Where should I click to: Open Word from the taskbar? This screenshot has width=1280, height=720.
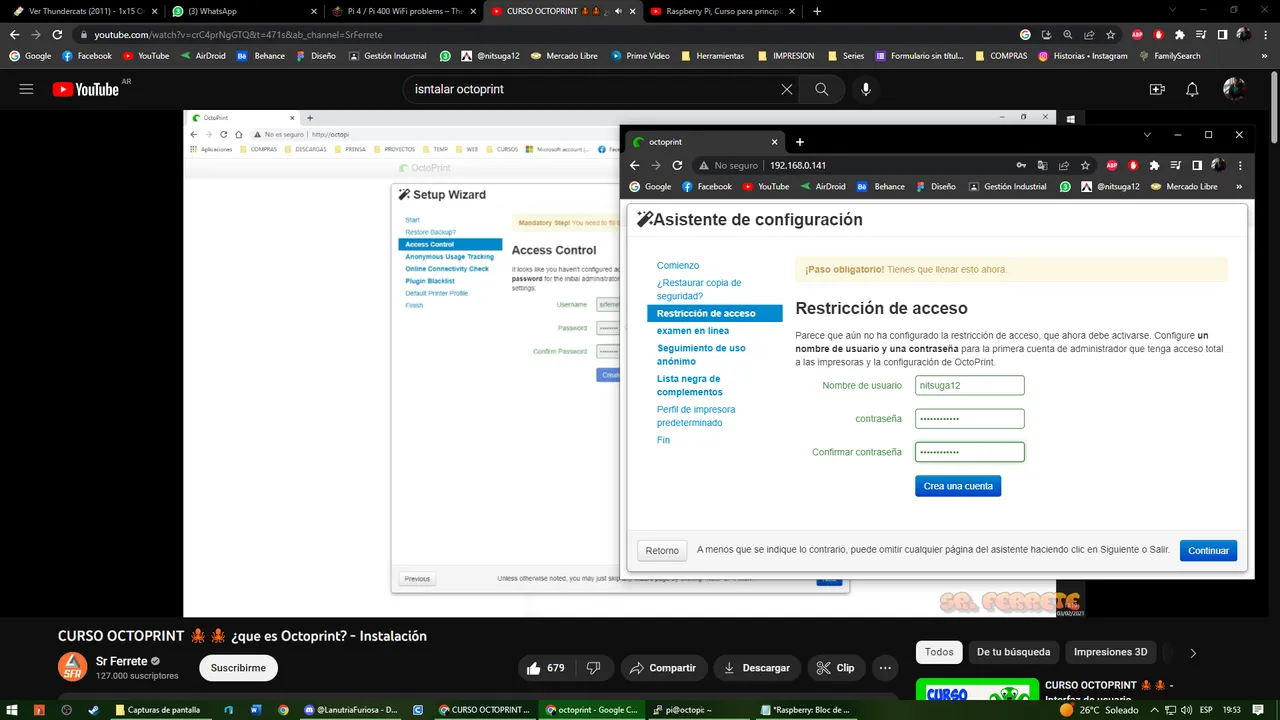256,710
